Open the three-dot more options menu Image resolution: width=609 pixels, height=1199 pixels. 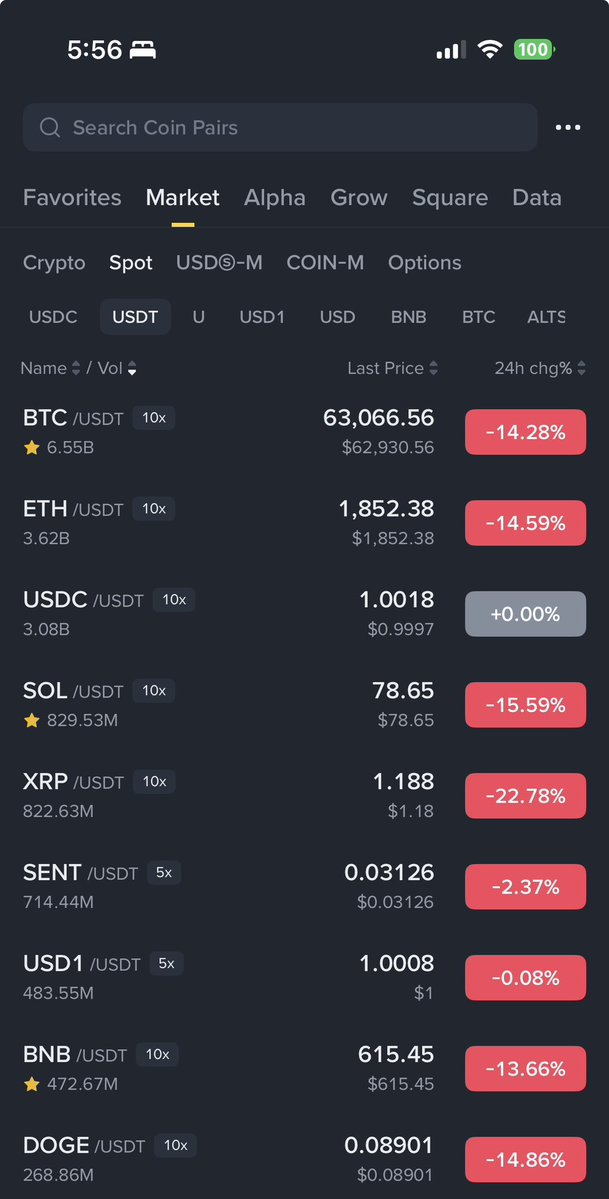coord(568,128)
